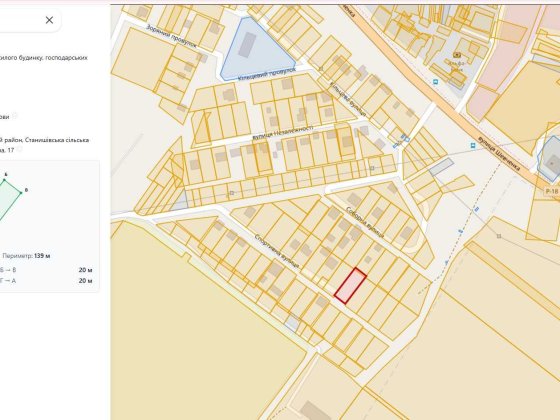Click the Спортивна вулиця street label
Viewport: 560px width, 420px height.
pos(277,251)
